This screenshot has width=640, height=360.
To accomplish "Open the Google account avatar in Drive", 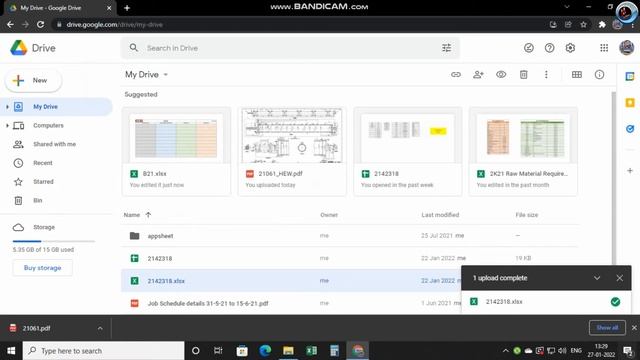I will (627, 48).
